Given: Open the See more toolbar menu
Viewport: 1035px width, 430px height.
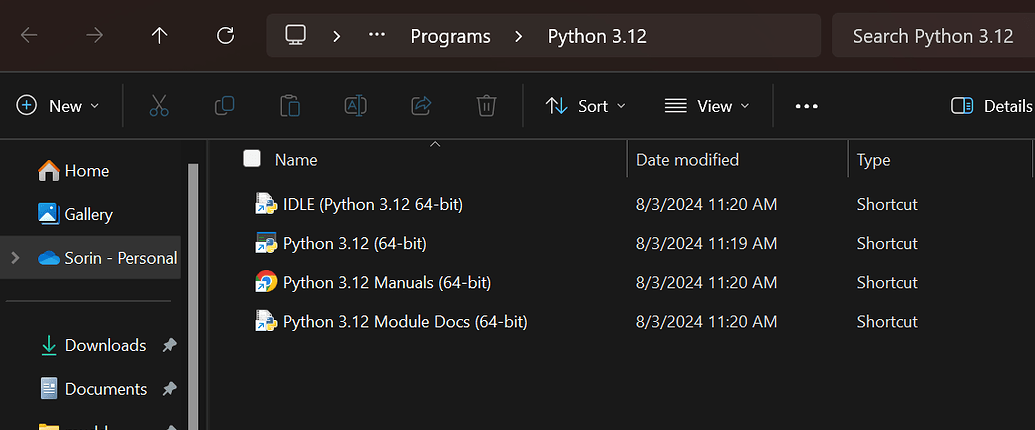Looking at the screenshot, I should tap(807, 106).
